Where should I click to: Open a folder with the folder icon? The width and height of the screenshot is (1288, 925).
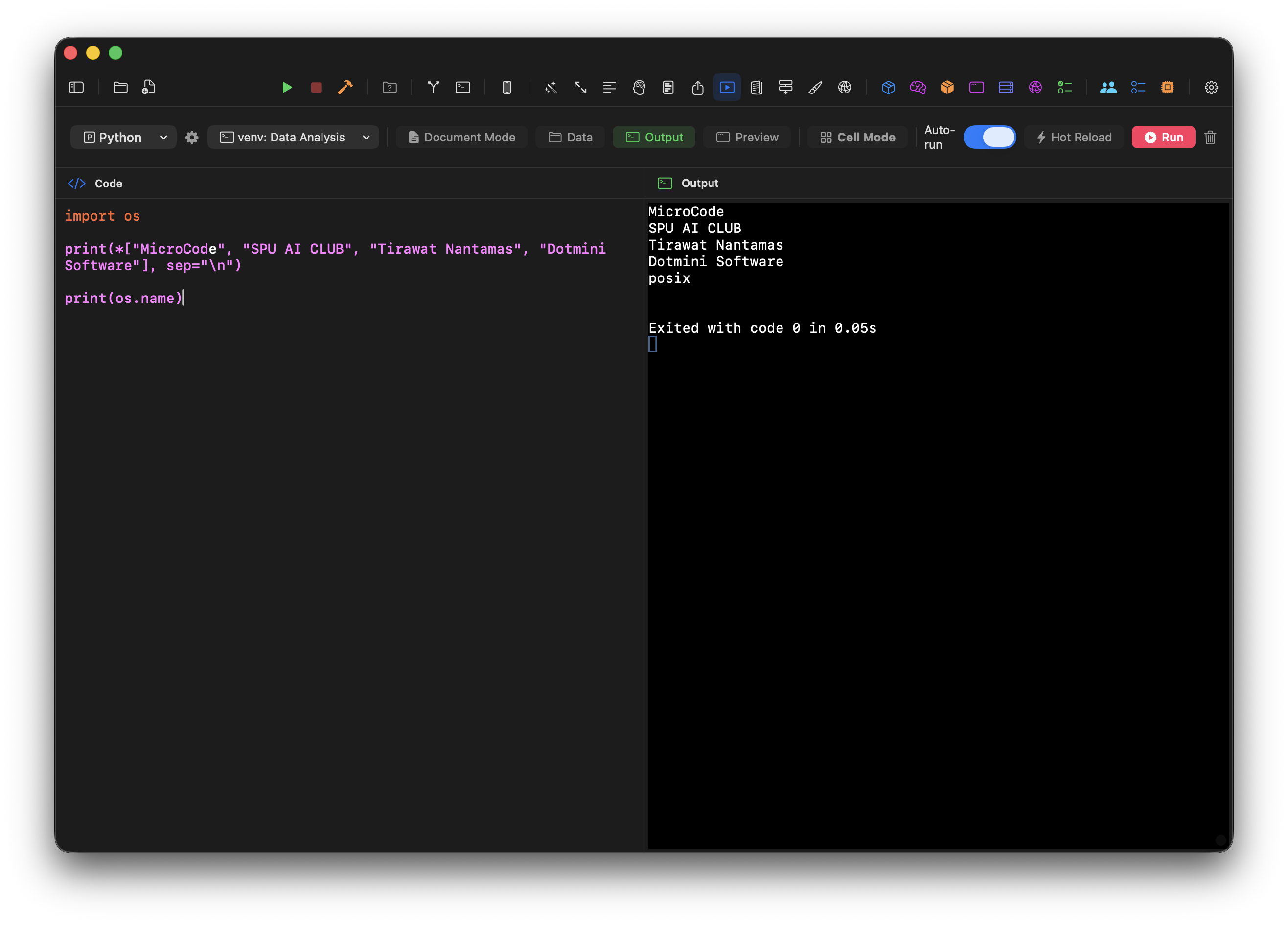tap(120, 88)
